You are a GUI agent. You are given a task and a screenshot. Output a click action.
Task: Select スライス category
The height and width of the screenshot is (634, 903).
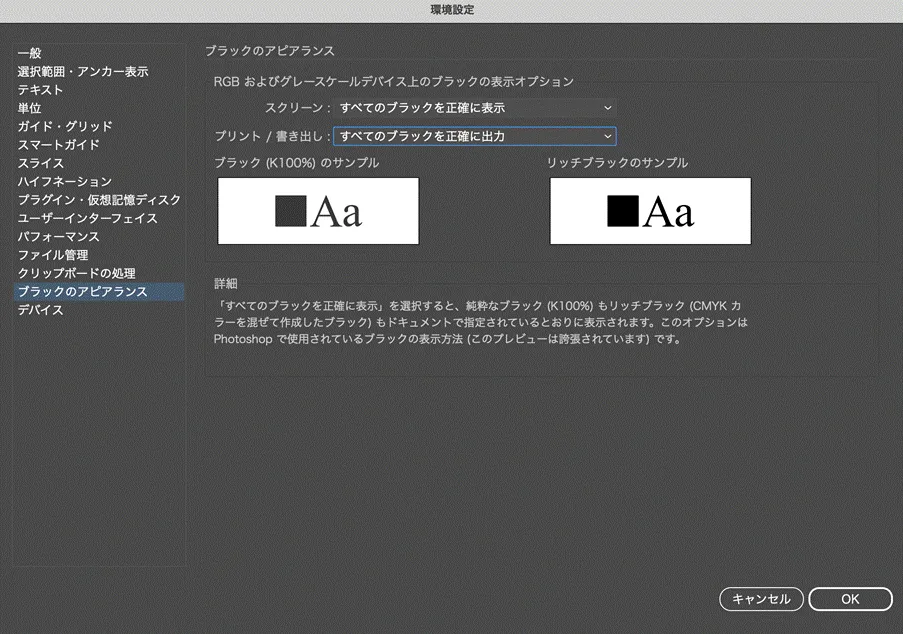(x=40, y=163)
